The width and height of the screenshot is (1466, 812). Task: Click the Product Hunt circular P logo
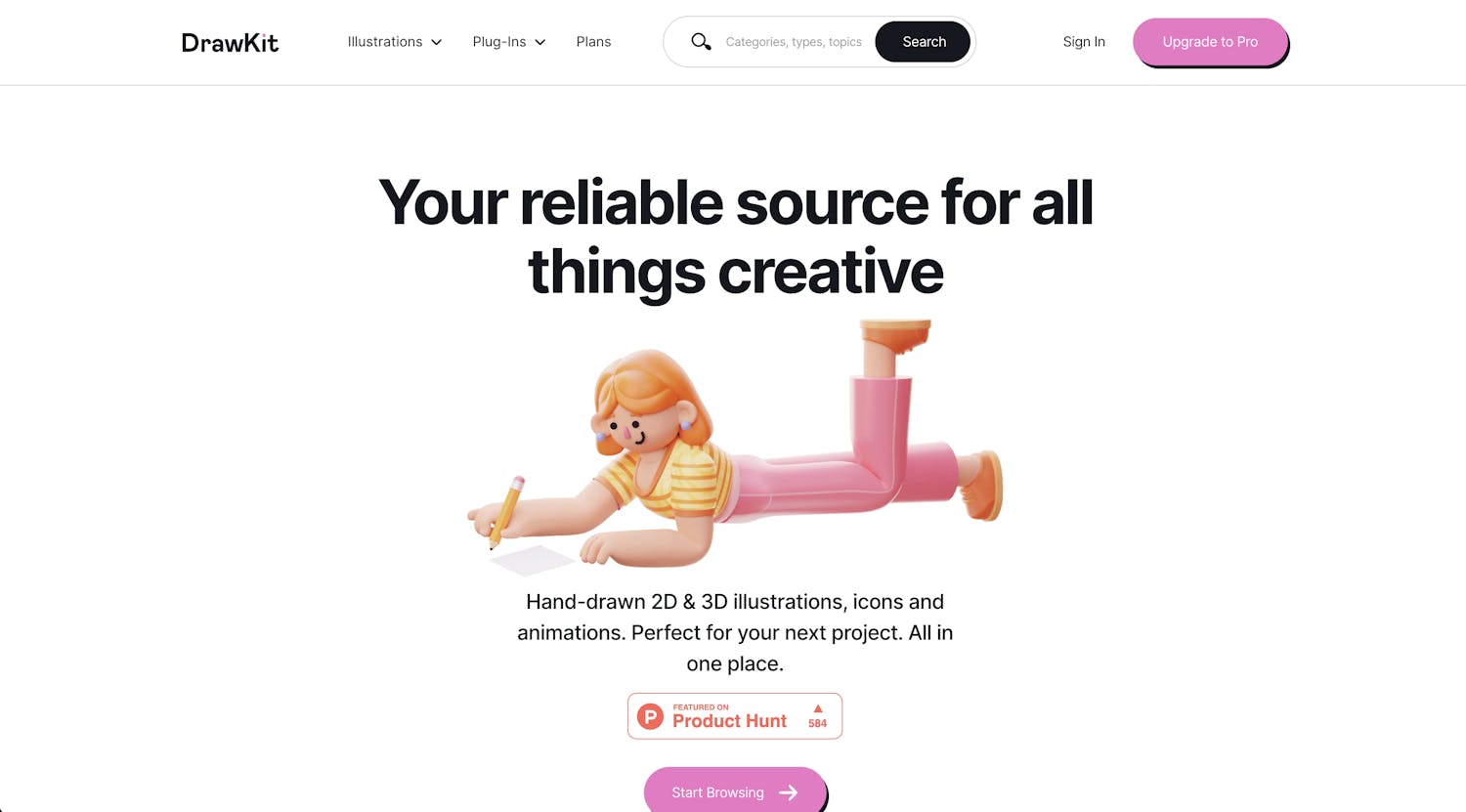[650, 716]
